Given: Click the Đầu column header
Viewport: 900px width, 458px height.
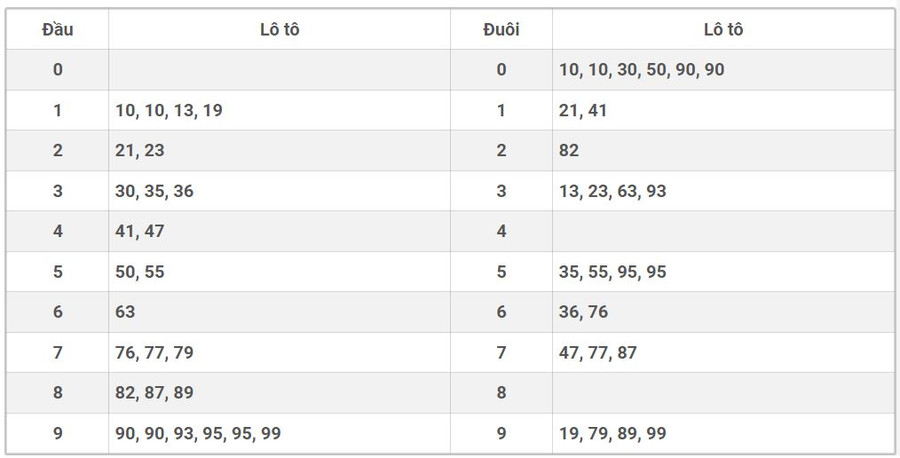Looking at the screenshot, I should [x=57, y=29].
